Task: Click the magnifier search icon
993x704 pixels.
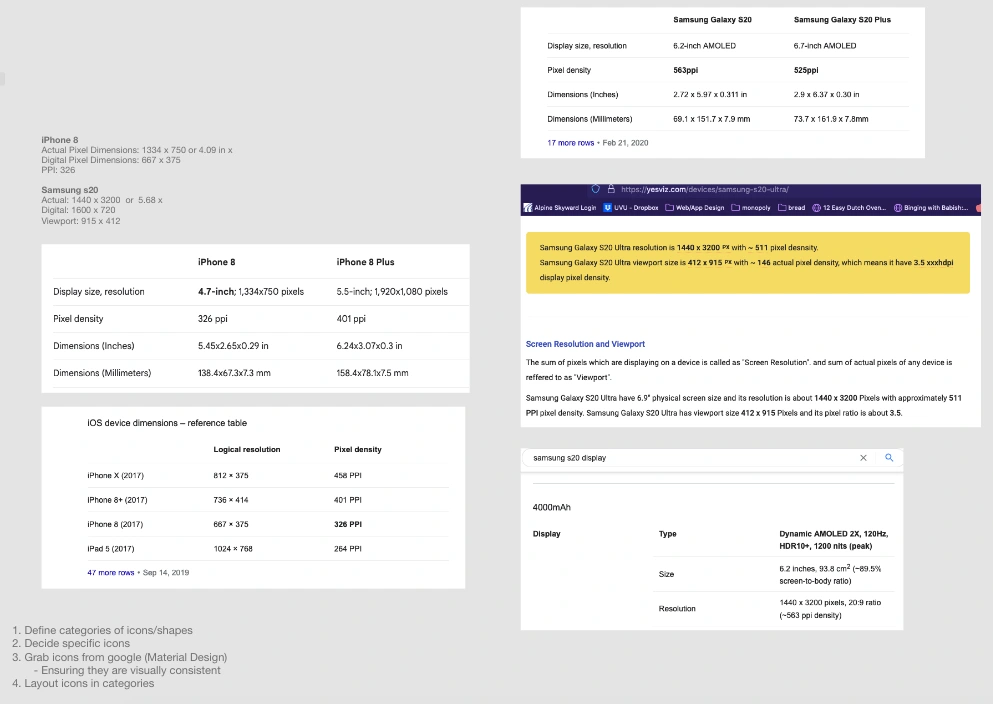Action: (x=889, y=458)
